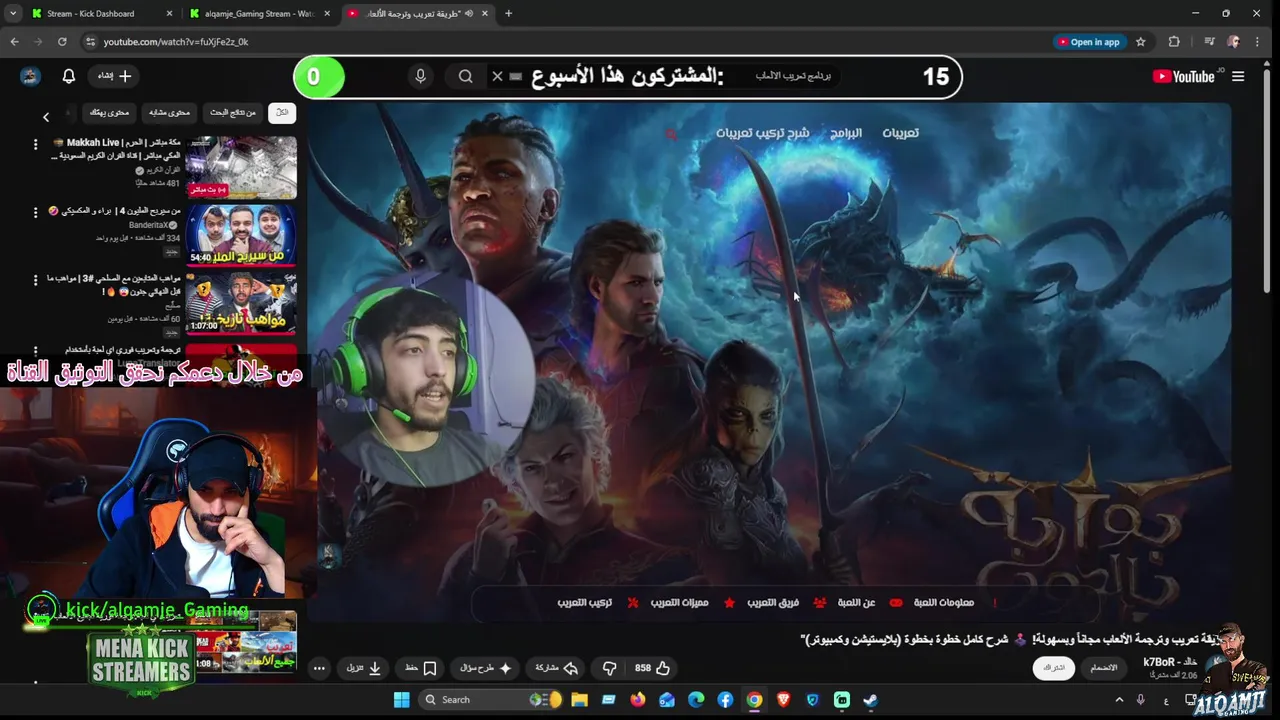This screenshot has width=1280, height=720.
Task: Click عن اللعبة link in the video
Action: point(856,603)
